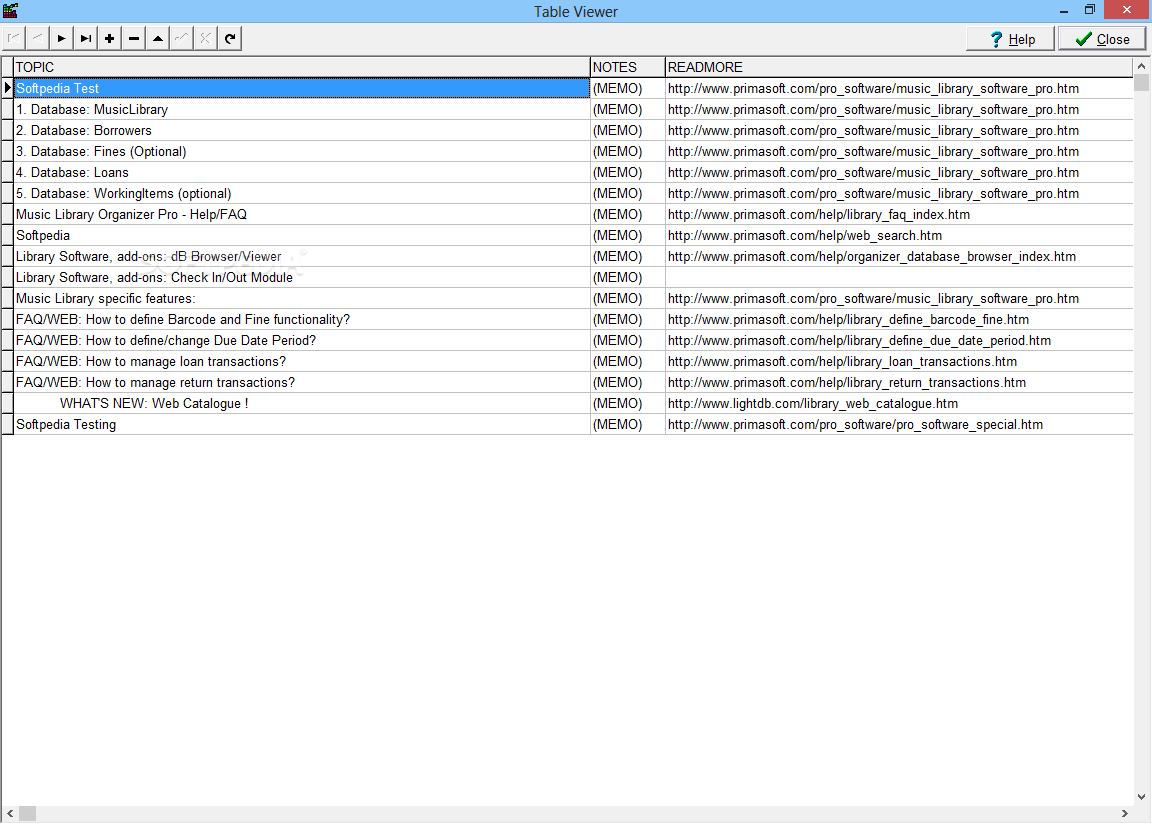Delete current record with minus icon

[134, 38]
